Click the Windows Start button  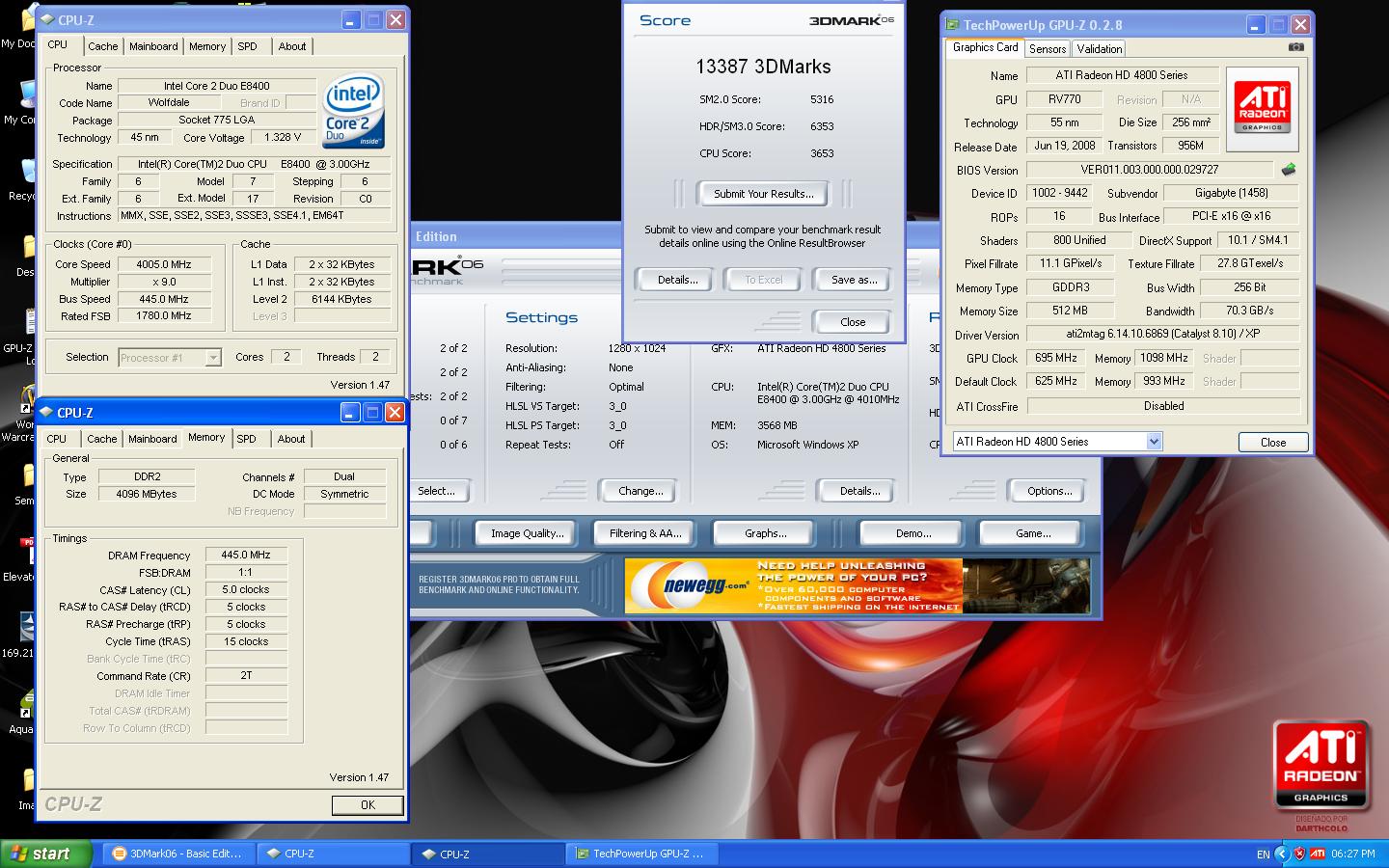(x=46, y=854)
